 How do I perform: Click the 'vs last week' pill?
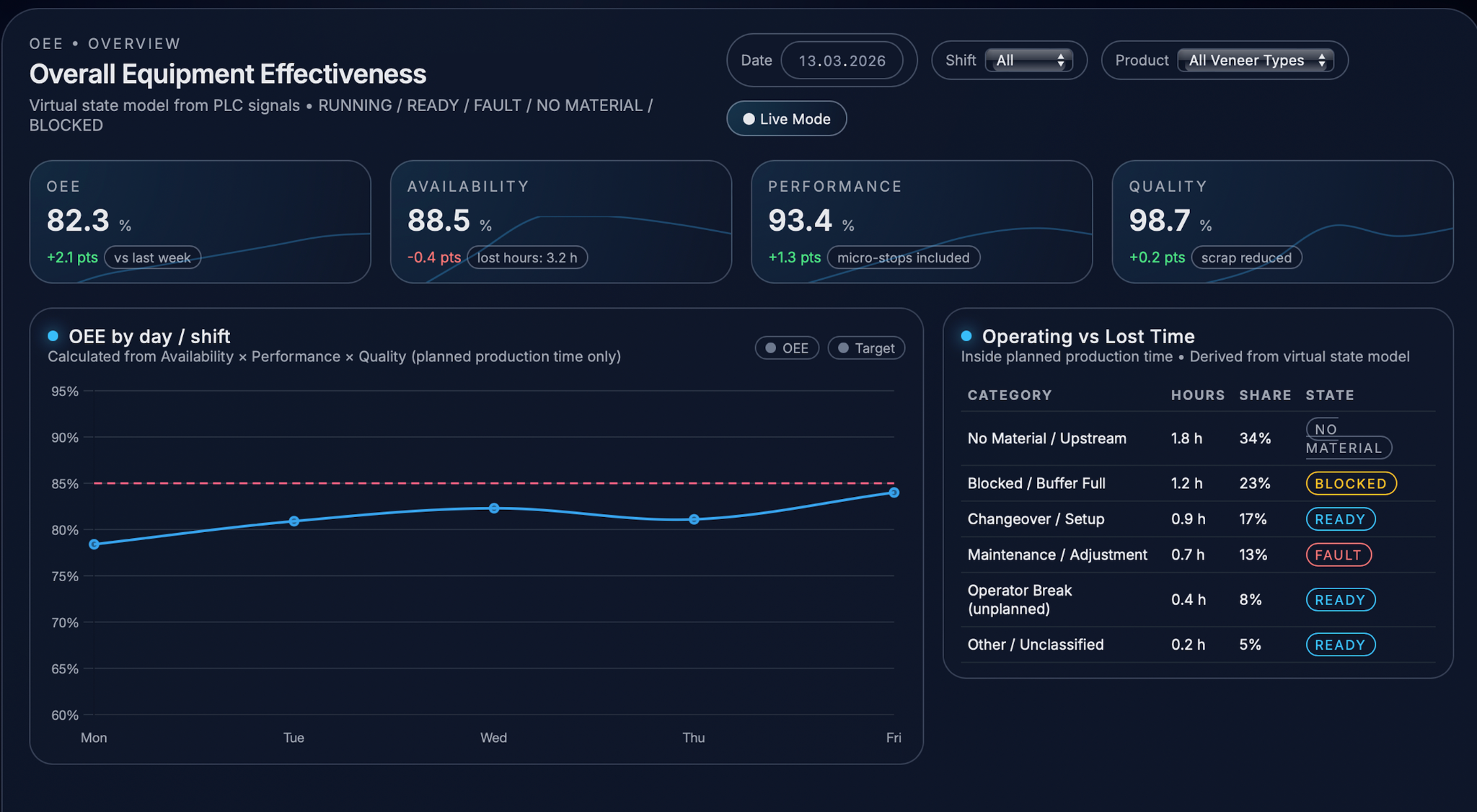pyautogui.click(x=152, y=258)
